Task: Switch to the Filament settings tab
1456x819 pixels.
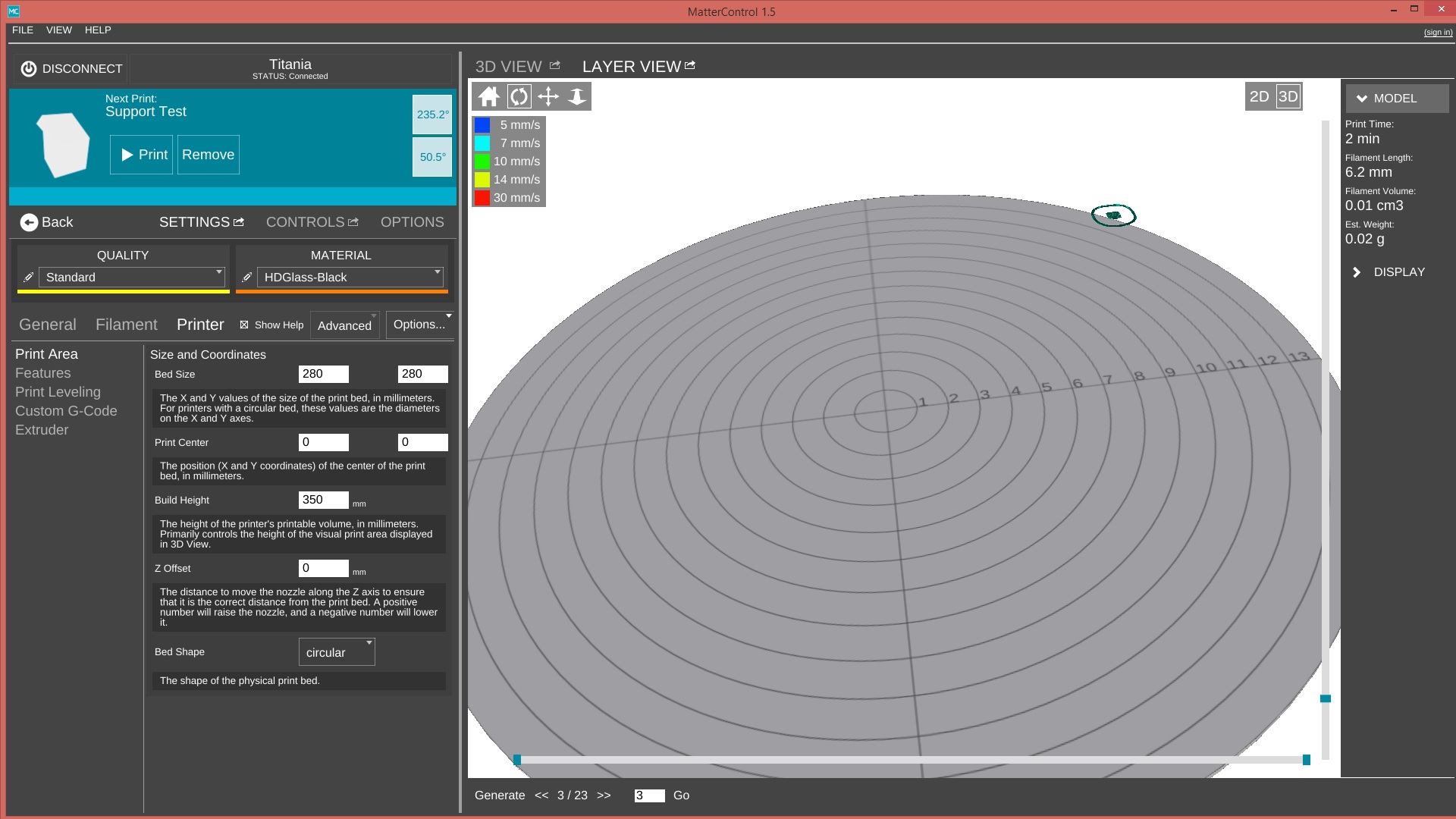Action: 127,325
